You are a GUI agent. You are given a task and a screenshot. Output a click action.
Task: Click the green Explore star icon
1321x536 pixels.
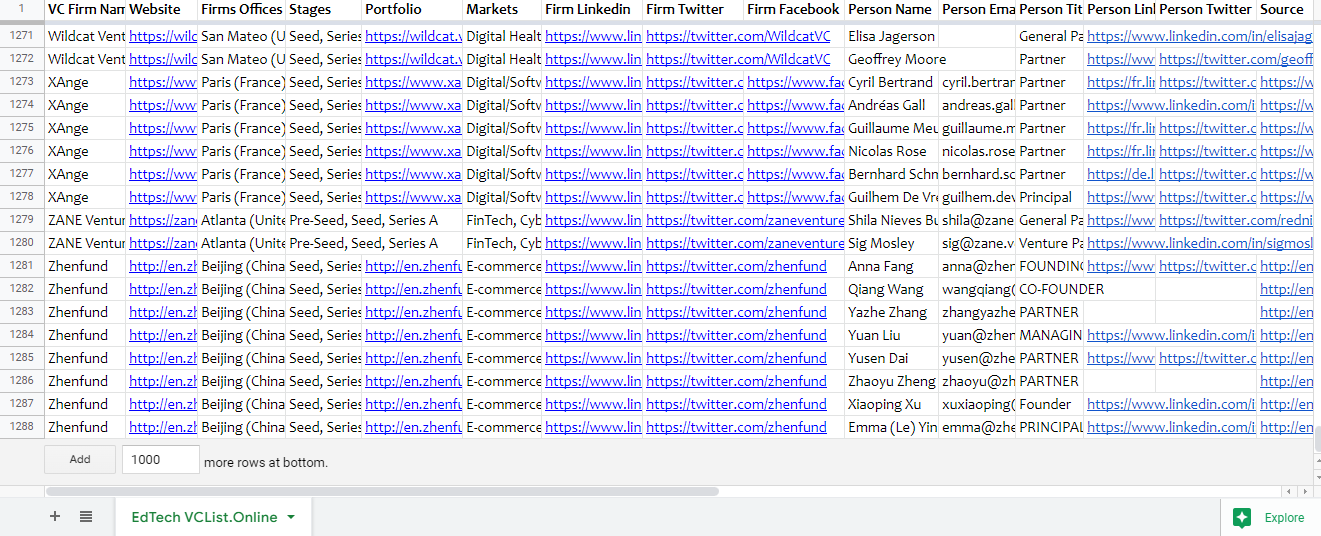click(1243, 517)
